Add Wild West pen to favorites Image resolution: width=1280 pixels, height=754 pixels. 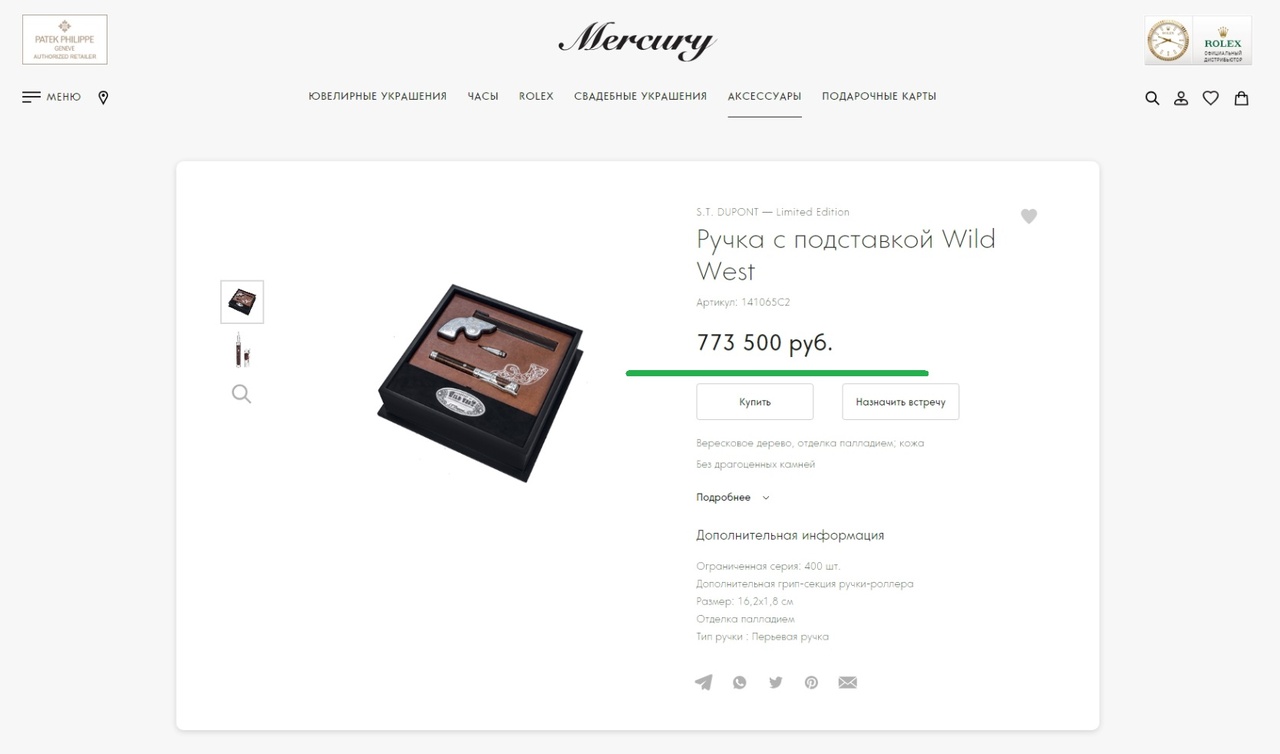[1029, 216]
